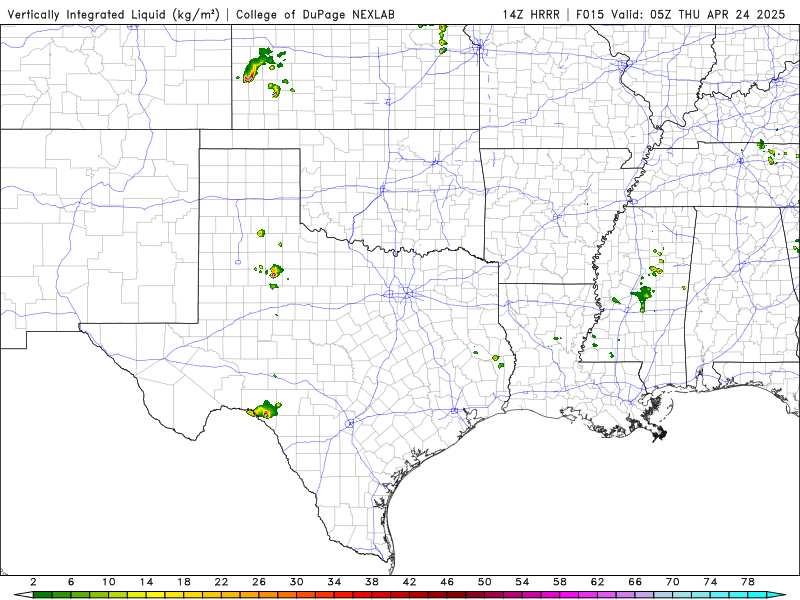This screenshot has width=800, height=600.
Task: Click legend value '74'
Action: point(710,582)
